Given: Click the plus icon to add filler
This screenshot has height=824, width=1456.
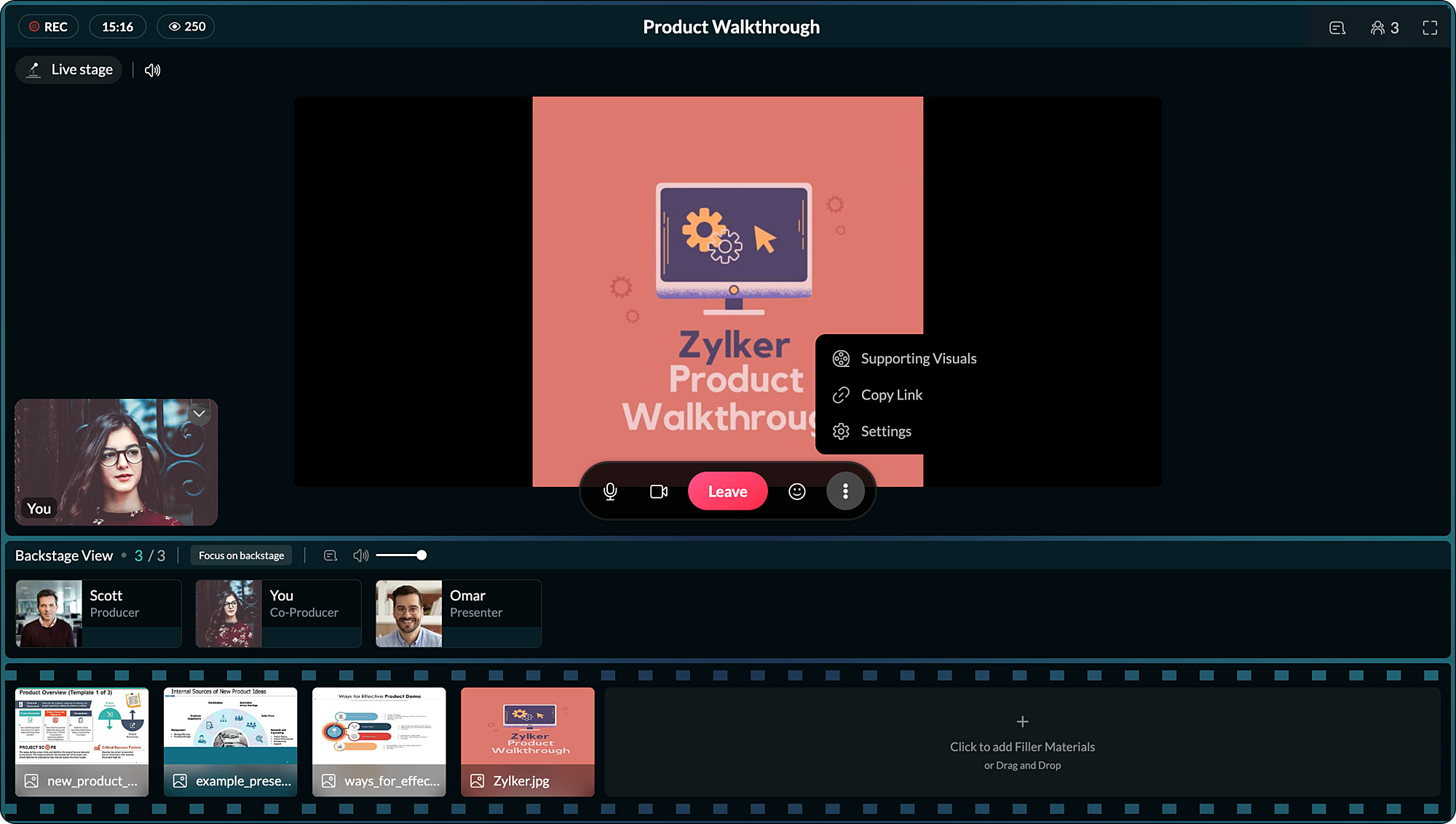Looking at the screenshot, I should click(1022, 721).
